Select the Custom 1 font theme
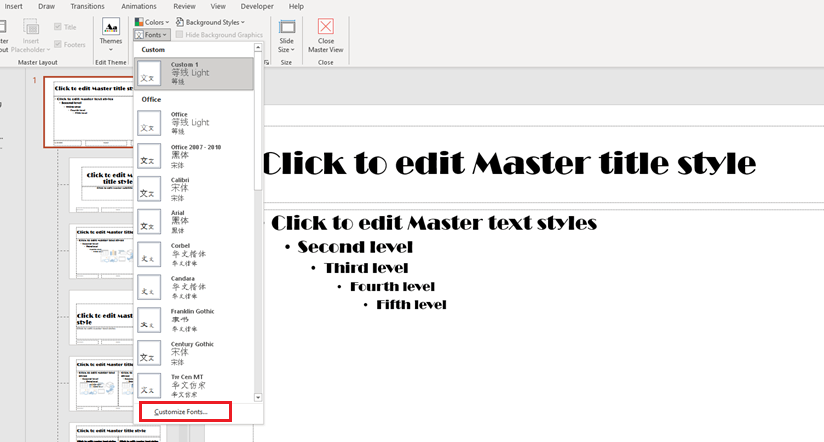The width and height of the screenshot is (824, 442). tap(194, 73)
